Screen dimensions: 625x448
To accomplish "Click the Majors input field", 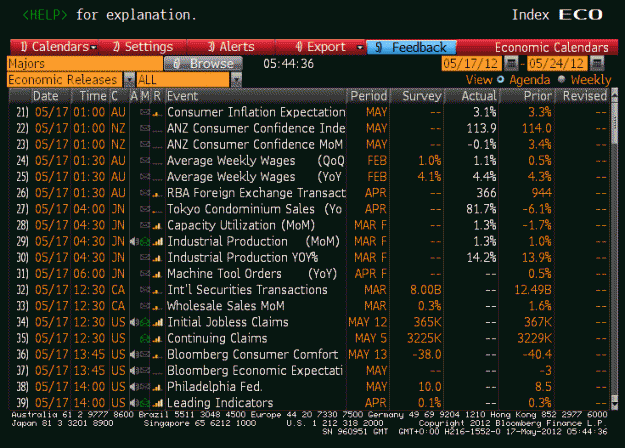I will pos(85,63).
